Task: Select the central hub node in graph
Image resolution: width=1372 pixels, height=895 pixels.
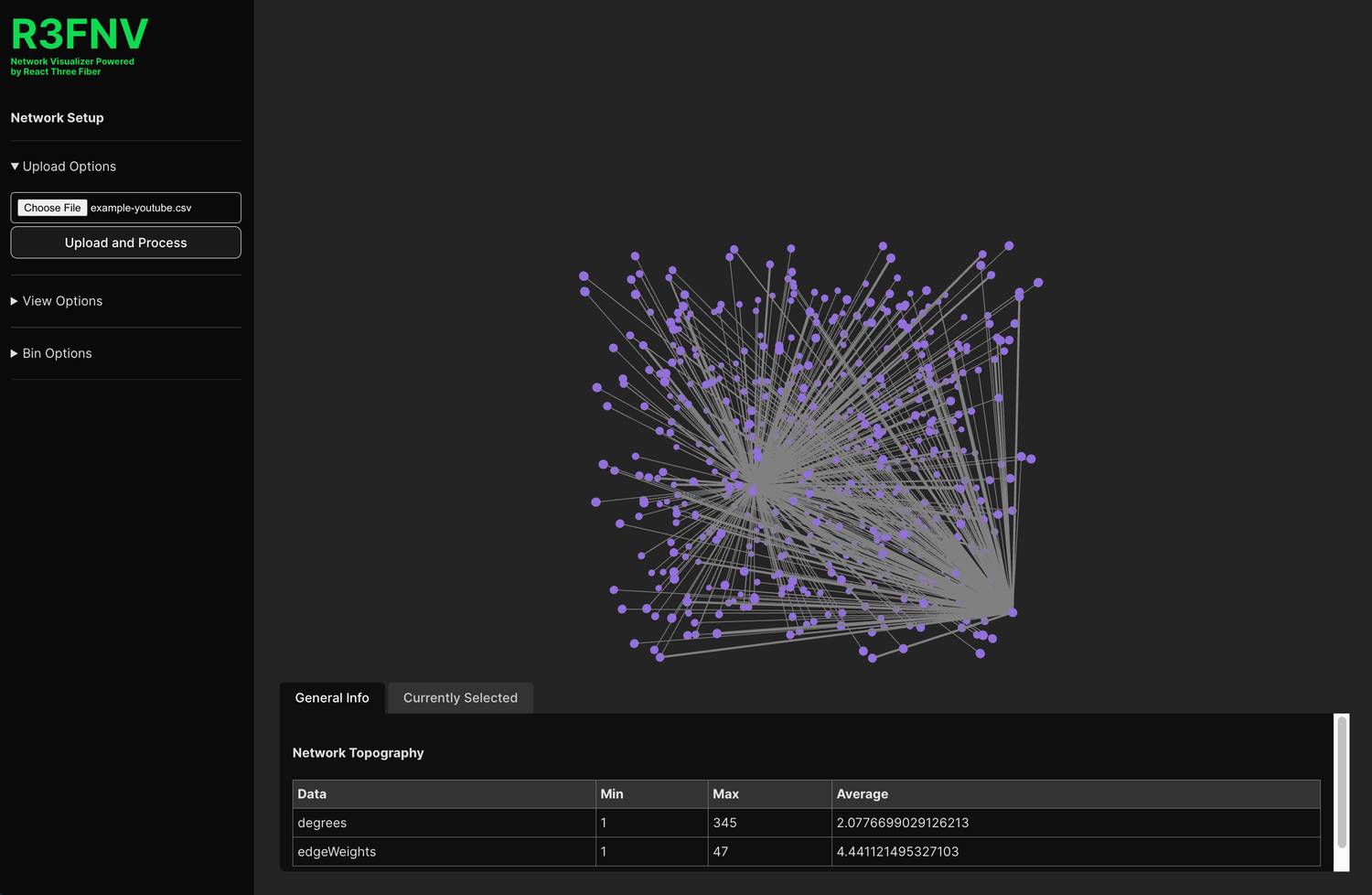Action: tap(756, 484)
